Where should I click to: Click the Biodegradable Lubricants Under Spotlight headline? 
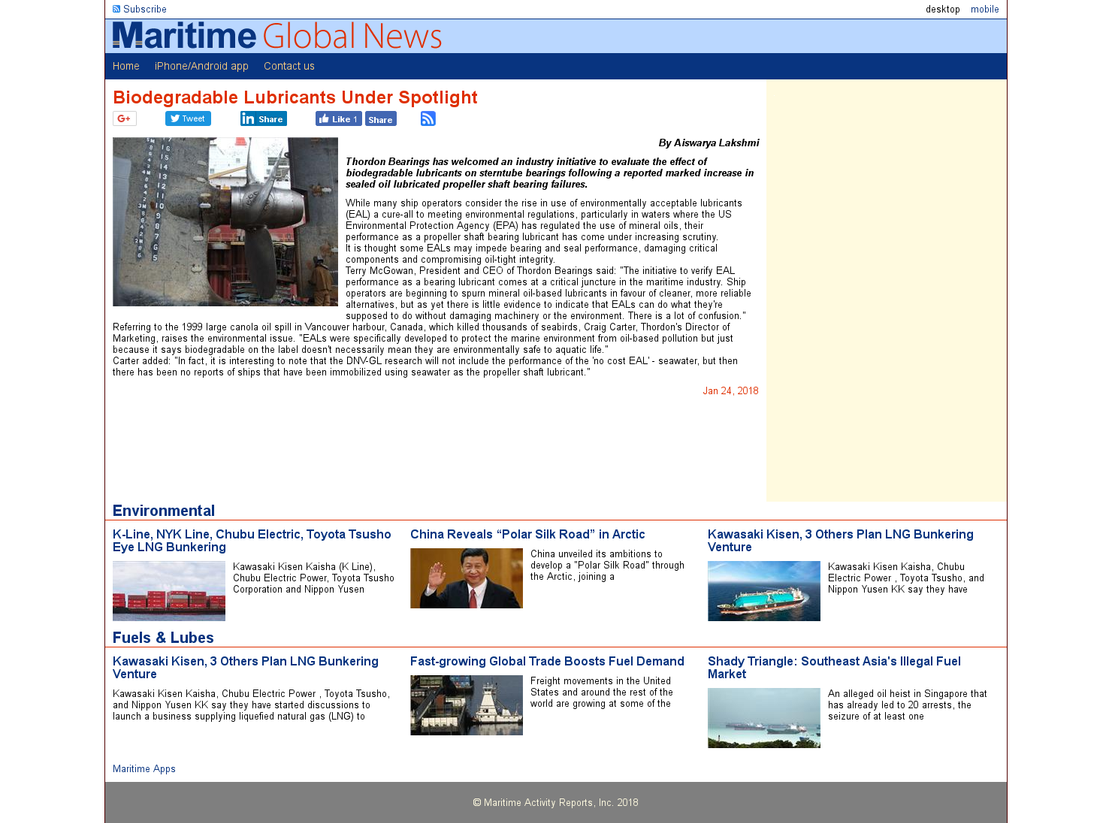coord(295,97)
